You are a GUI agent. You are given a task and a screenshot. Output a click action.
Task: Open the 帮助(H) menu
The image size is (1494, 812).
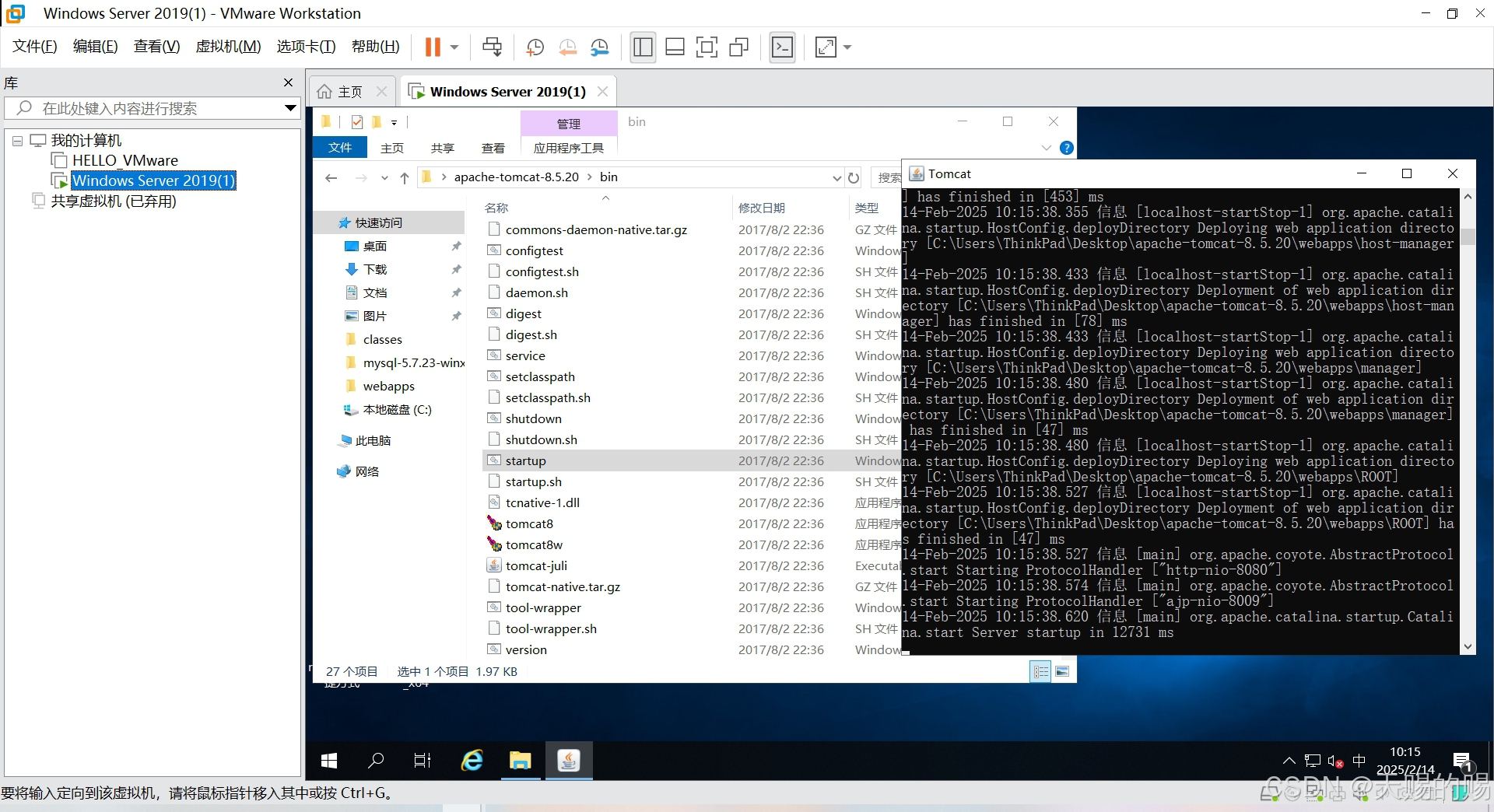pos(375,47)
